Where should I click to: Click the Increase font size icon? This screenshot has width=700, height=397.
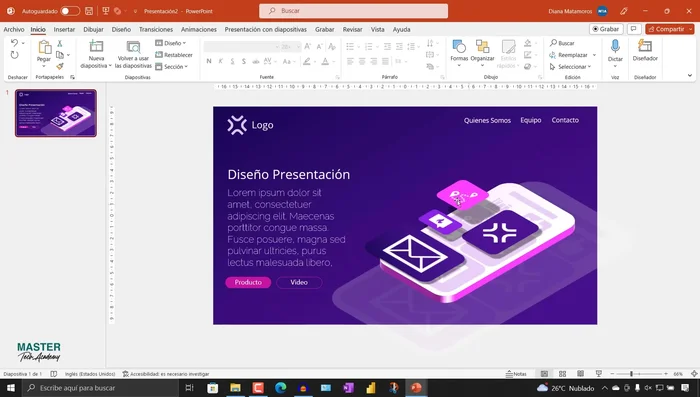click(308, 46)
